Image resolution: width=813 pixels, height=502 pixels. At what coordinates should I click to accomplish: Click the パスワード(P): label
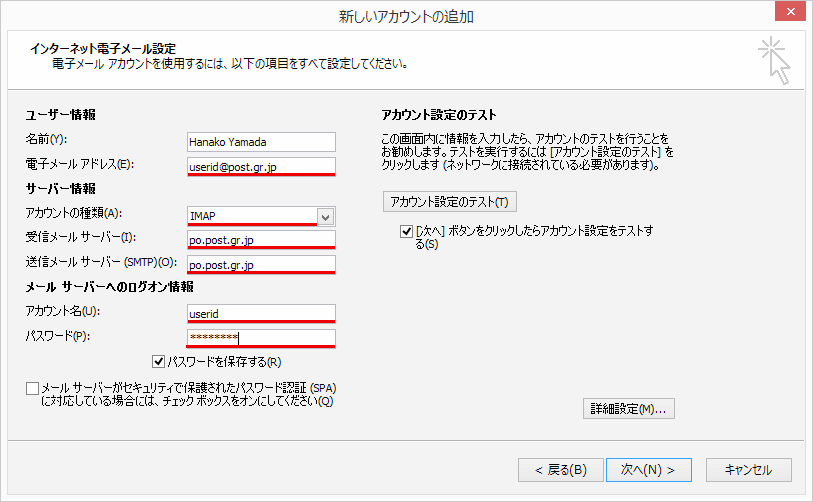coord(58,336)
